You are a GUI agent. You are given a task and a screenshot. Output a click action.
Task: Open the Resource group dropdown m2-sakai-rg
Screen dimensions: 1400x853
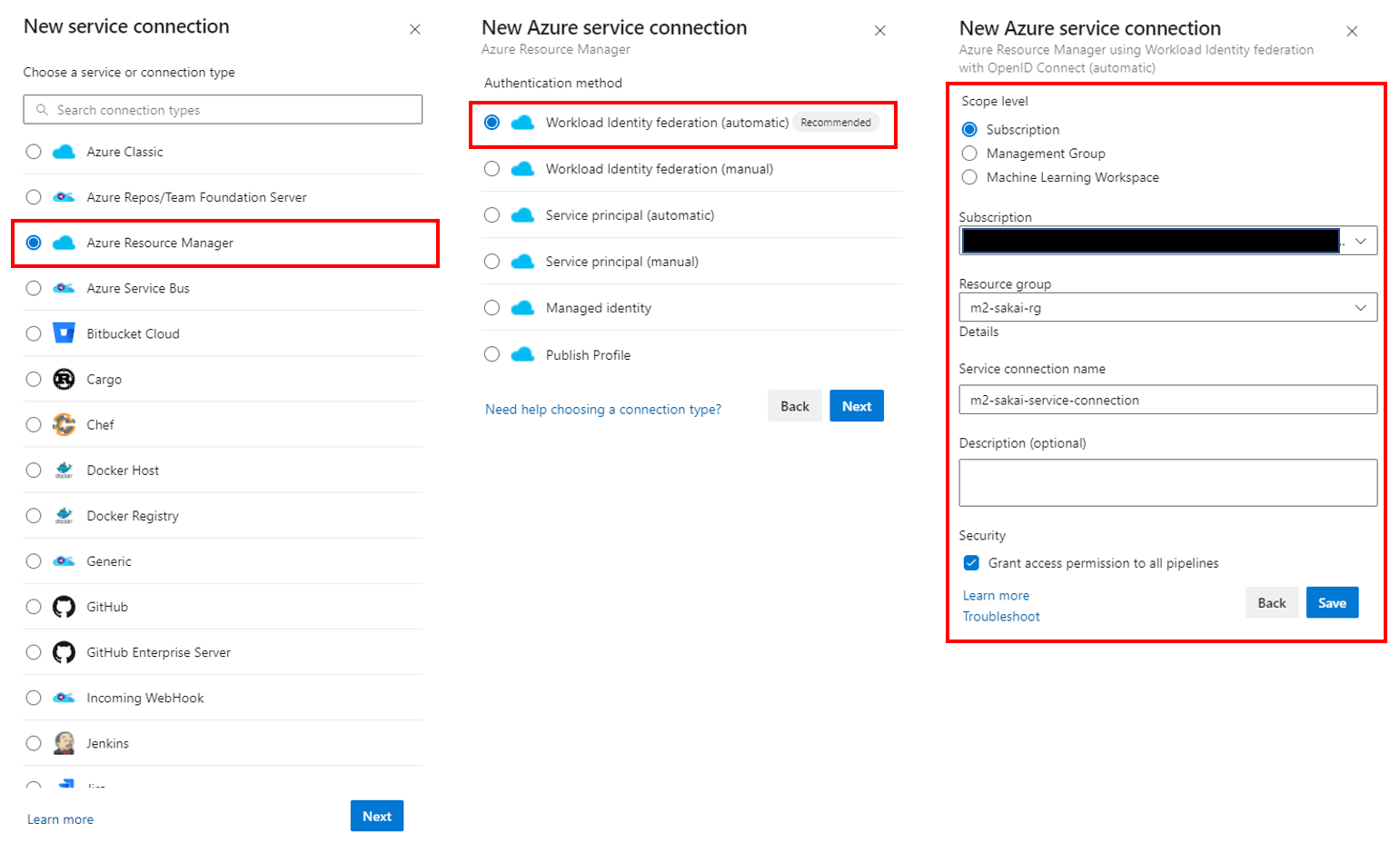1168,307
